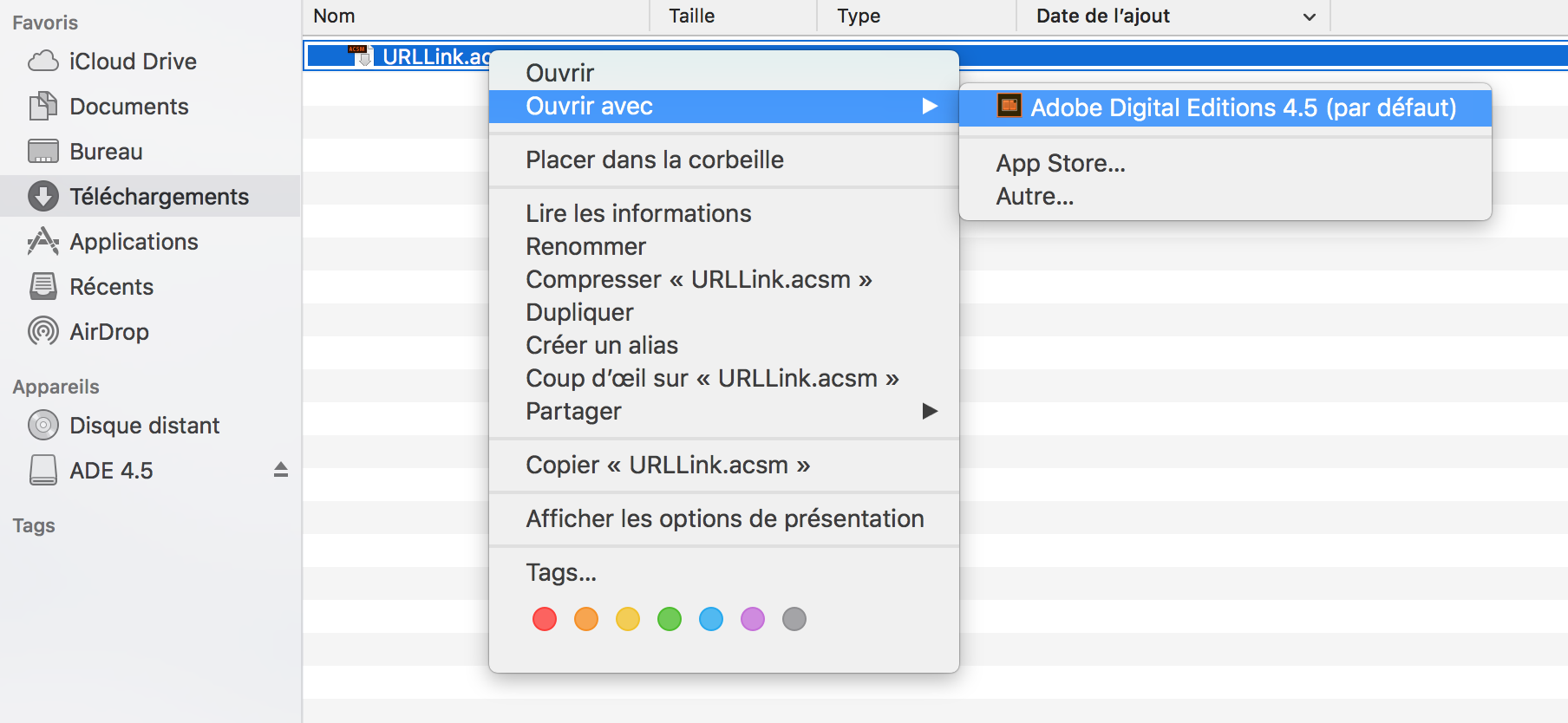Viewport: 1568px width, 723px height.
Task: Open with Adobe Digital Editions 4.5
Action: point(1242,107)
